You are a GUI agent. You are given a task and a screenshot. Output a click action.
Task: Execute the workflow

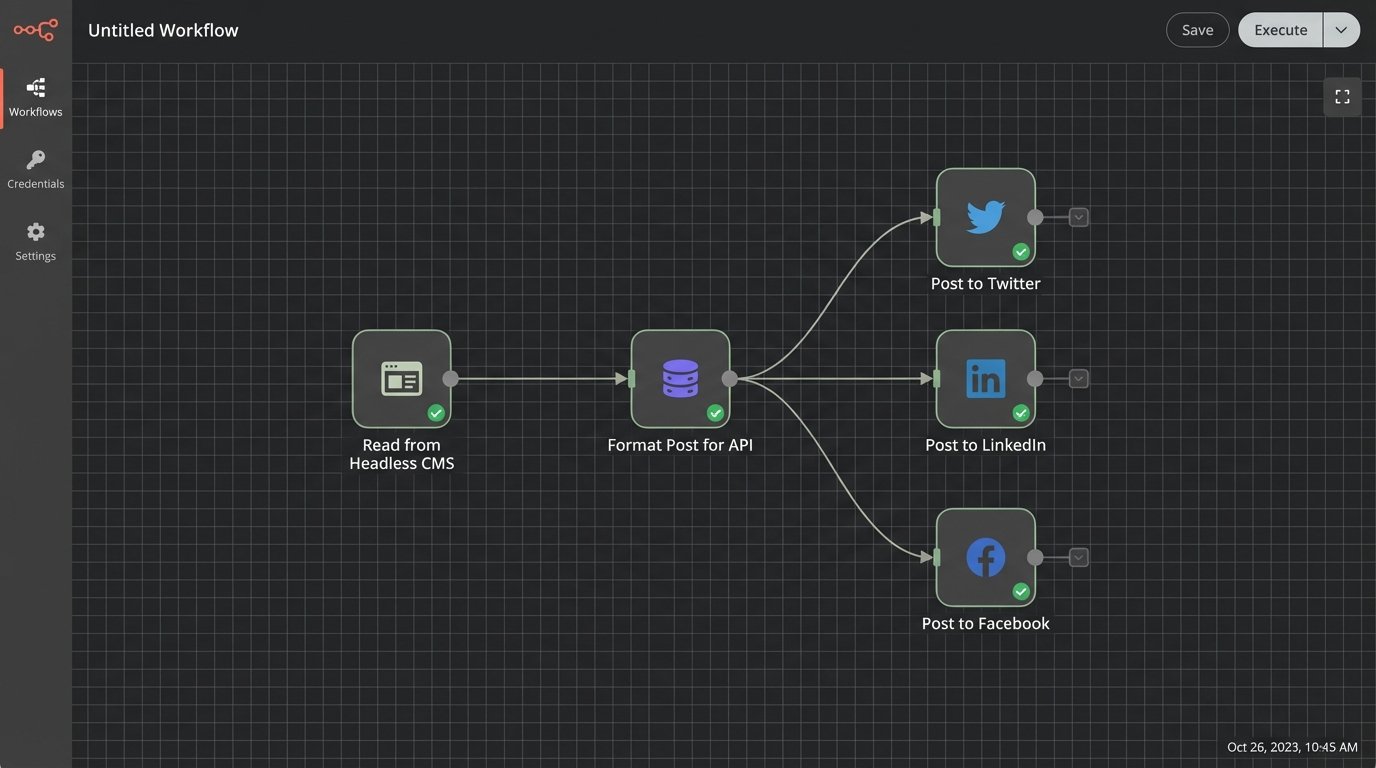point(1280,29)
